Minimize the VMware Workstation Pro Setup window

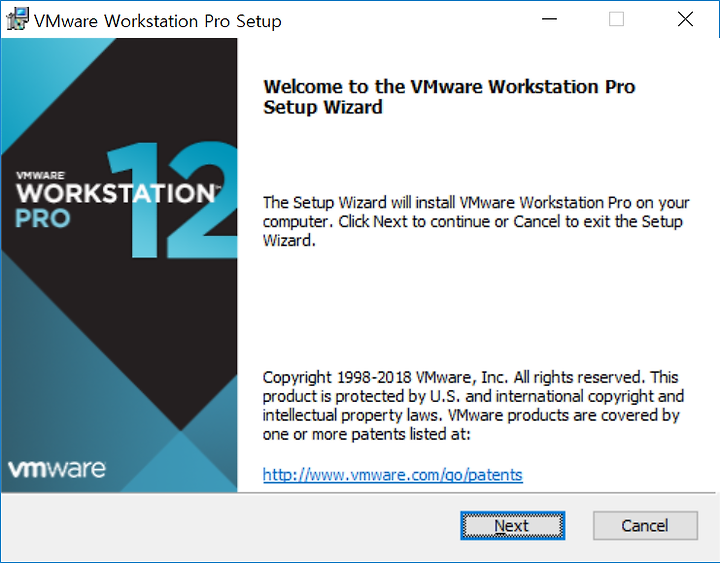549,19
